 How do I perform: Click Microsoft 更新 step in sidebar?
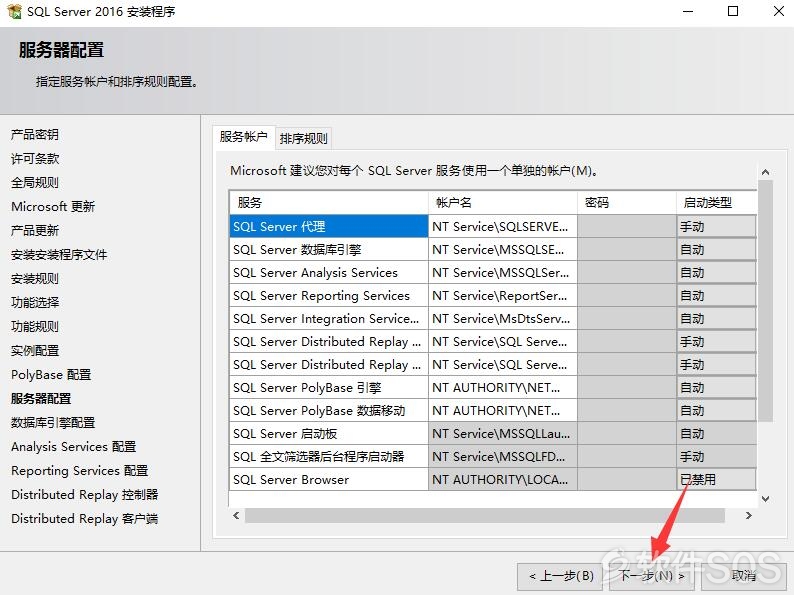click(53, 207)
